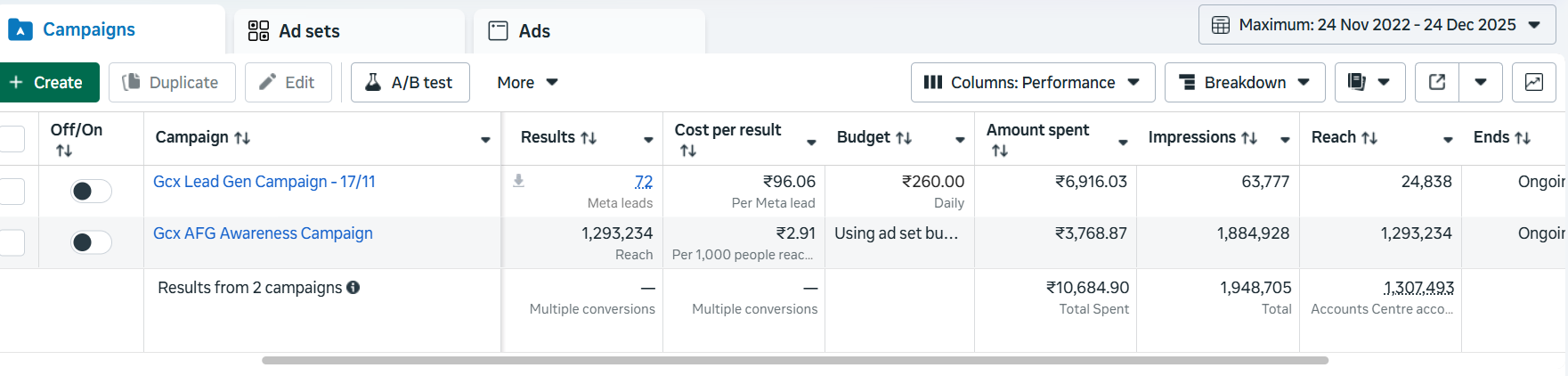Screen dimensions: 1568x376
Task: Toggle the Gcx Lead Gen Campaign on/off switch
Action: coord(91,191)
